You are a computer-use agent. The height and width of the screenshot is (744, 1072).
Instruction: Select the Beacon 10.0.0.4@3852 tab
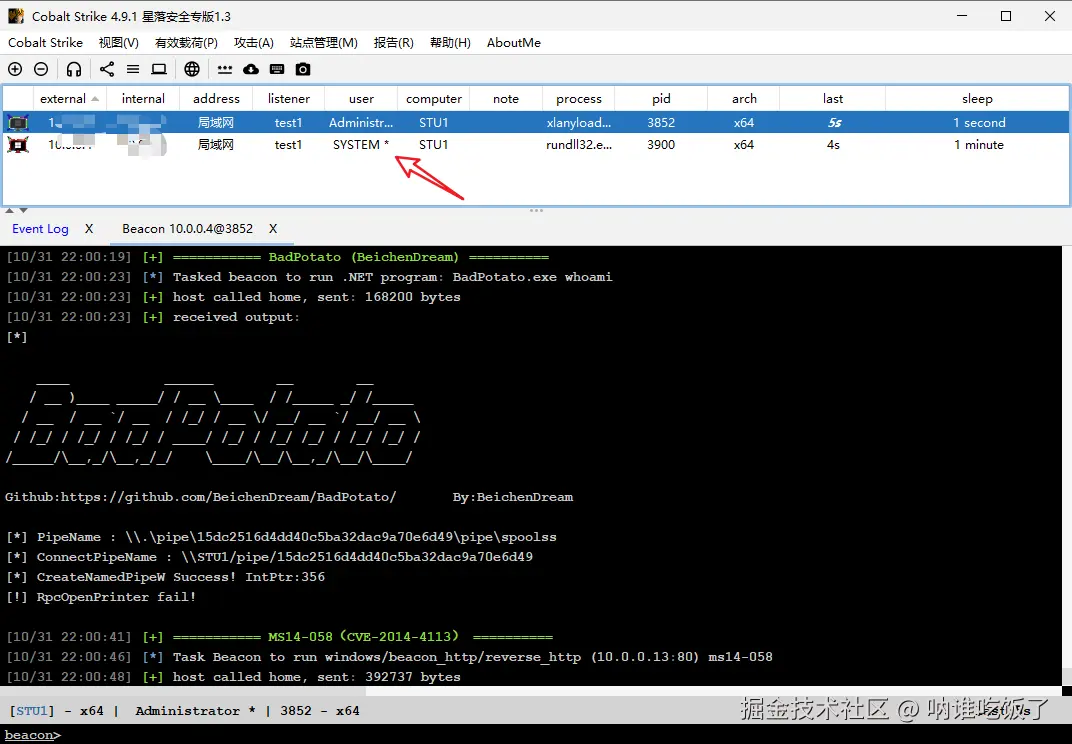coord(187,229)
